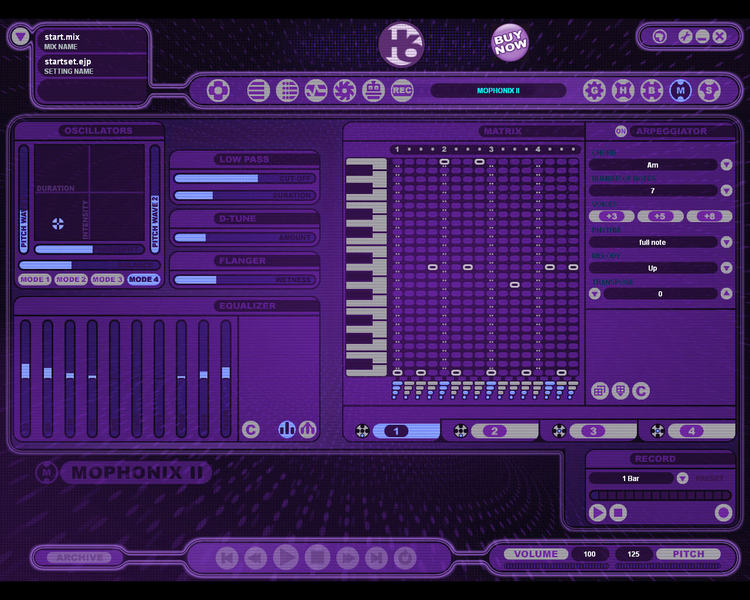Adjust the Low Pass CUT-OFF slider
The image size is (750, 600).
244,178
